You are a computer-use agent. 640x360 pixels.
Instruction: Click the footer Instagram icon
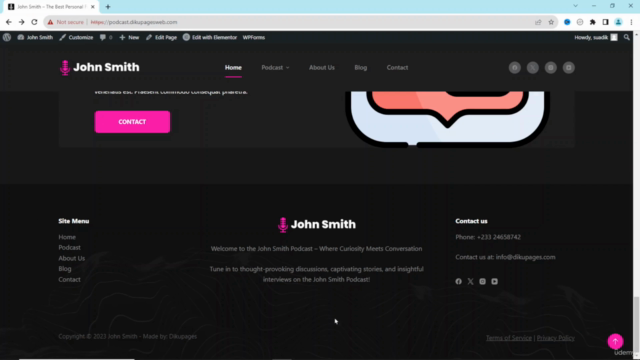(482, 281)
